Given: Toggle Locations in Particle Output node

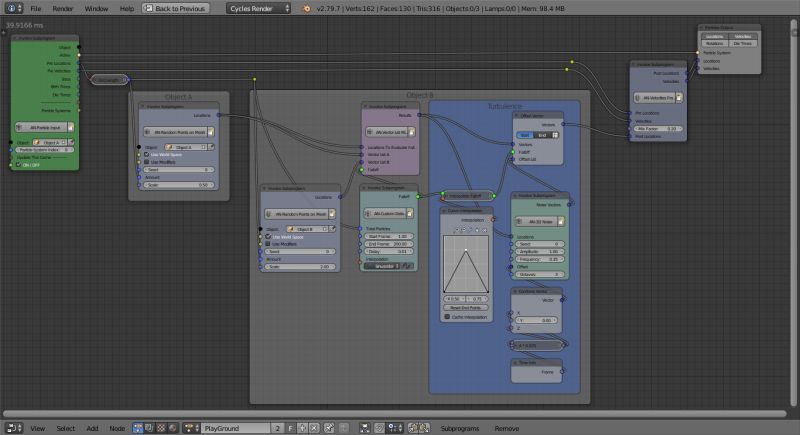Looking at the screenshot, I should coord(714,36).
